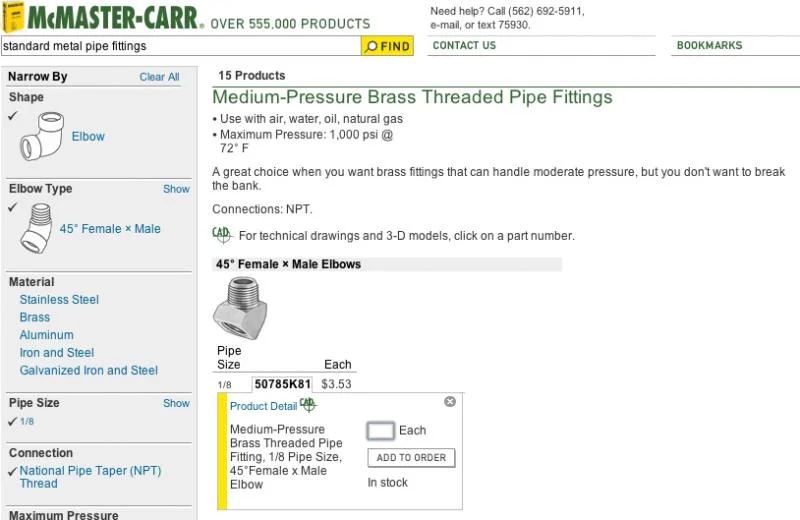This screenshot has width=800, height=520.
Task: Uncheck the National Pipe Taper (NPT) Thread filter
Action: point(13,471)
